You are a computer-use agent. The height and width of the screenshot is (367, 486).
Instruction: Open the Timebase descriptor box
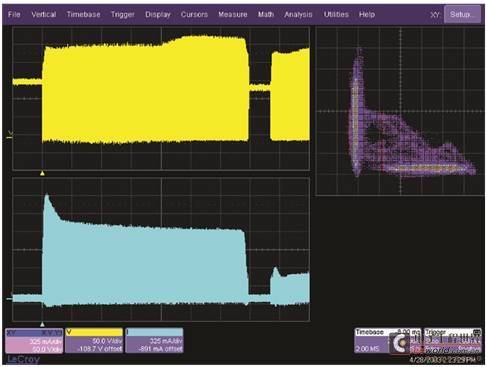tap(388, 341)
